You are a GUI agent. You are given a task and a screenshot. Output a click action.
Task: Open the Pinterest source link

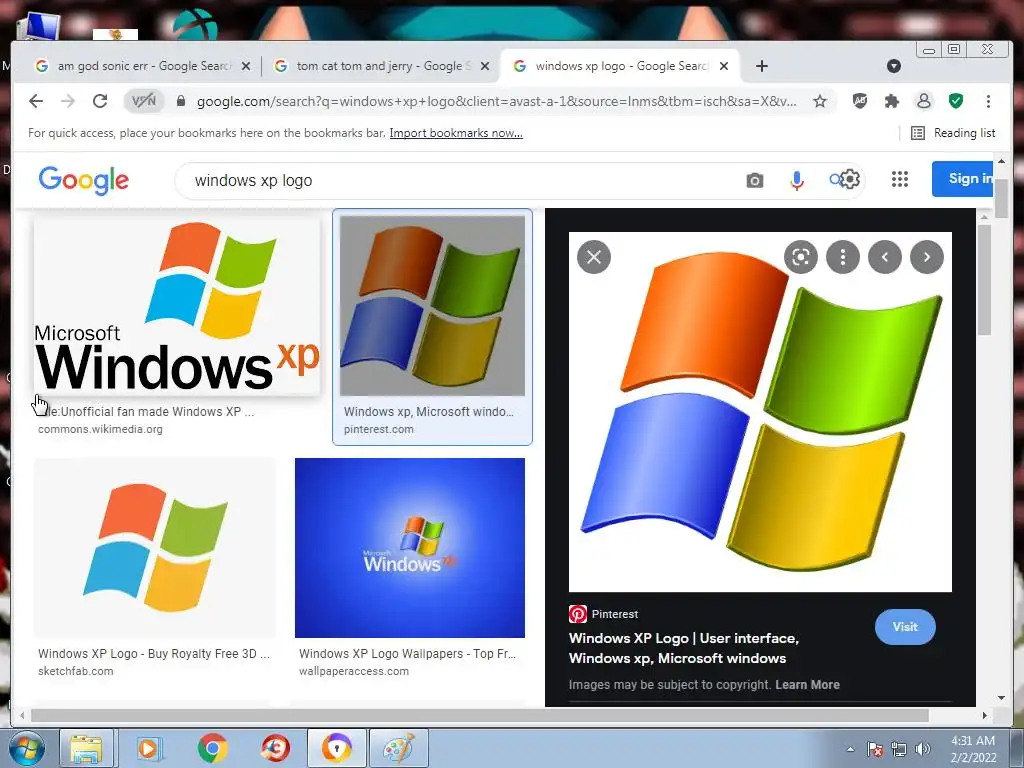click(x=603, y=614)
